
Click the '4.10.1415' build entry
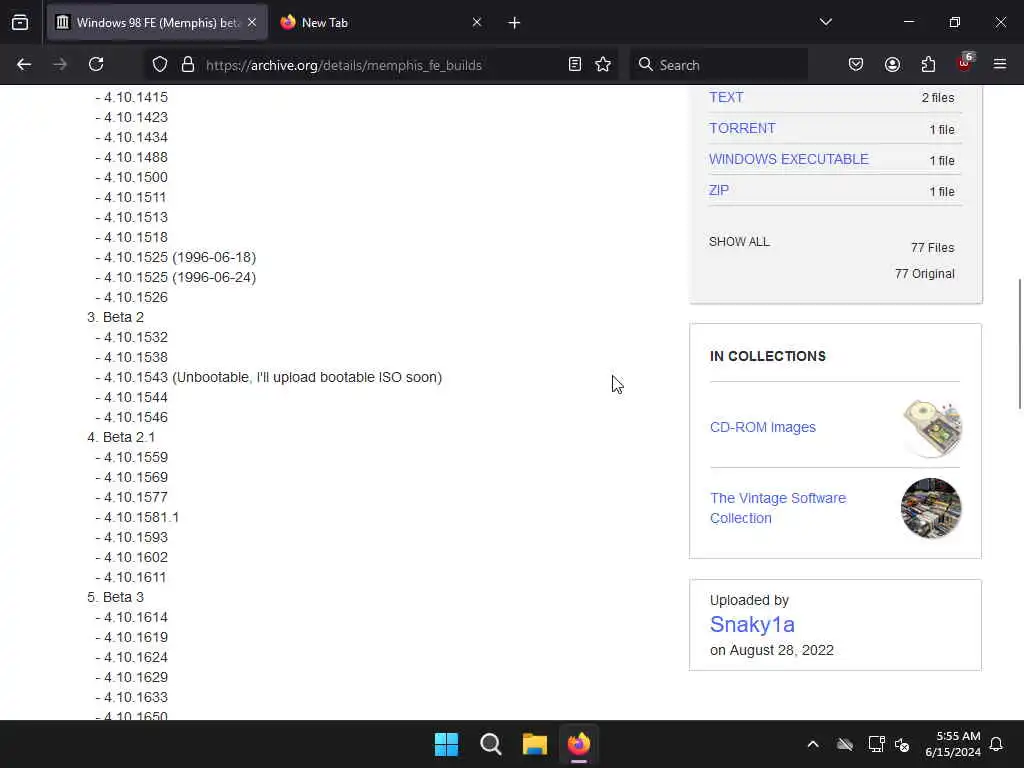(136, 97)
